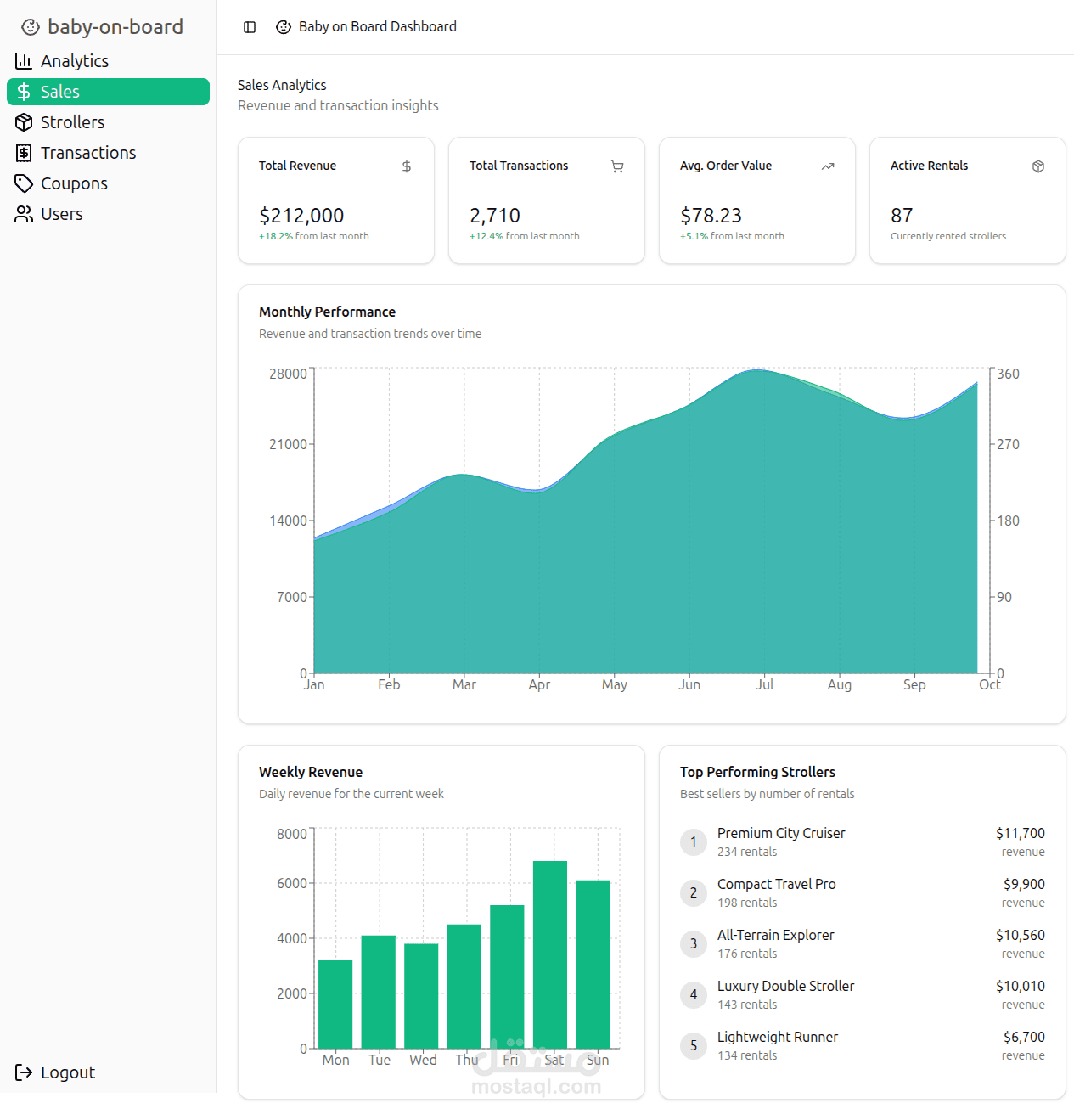This screenshot has width=1074, height=1120.
Task: Click the package icon on Active Rentals
Action: click(1038, 166)
